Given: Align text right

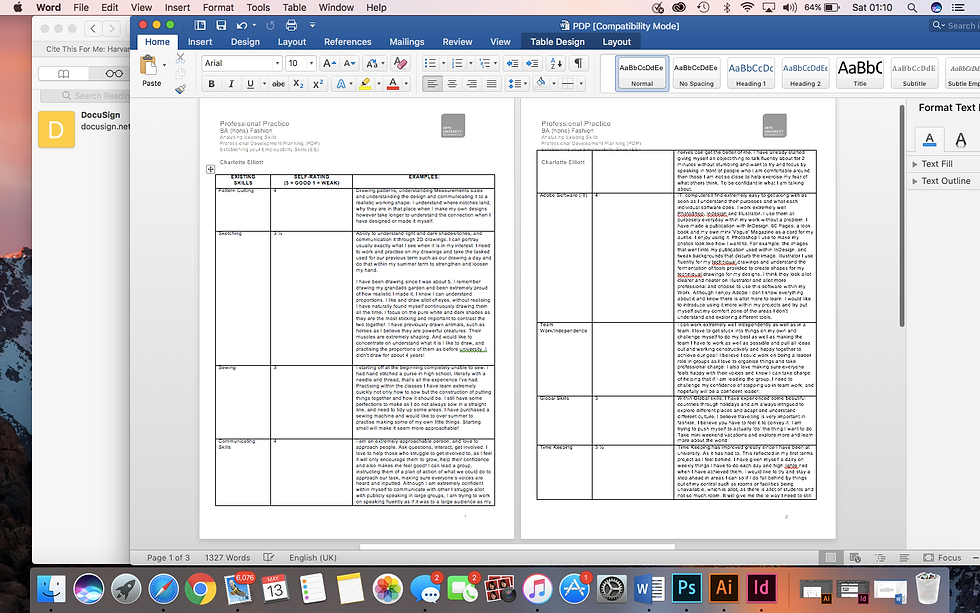Looking at the screenshot, I should [472, 84].
